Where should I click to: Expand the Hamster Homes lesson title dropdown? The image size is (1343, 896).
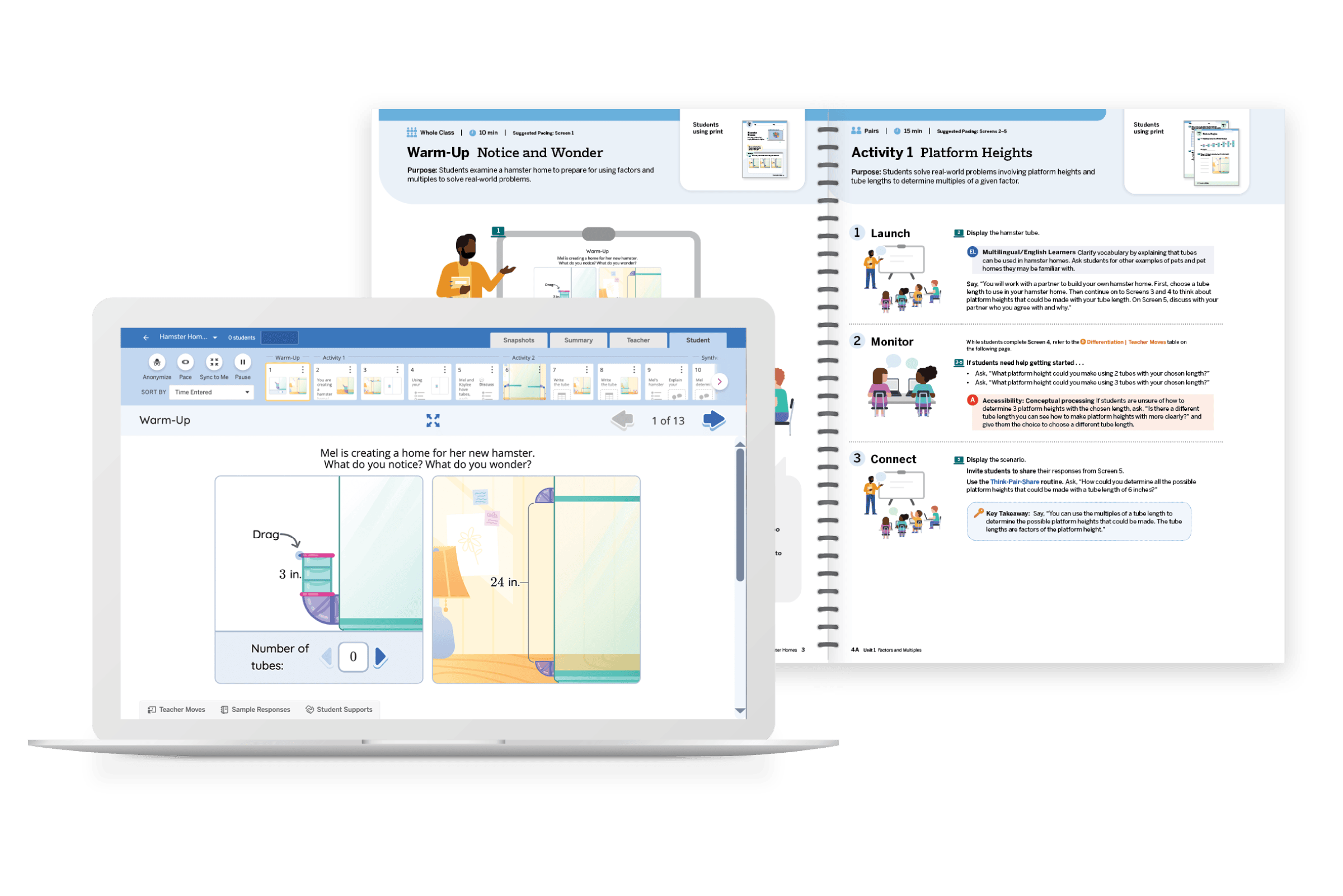click(215, 336)
